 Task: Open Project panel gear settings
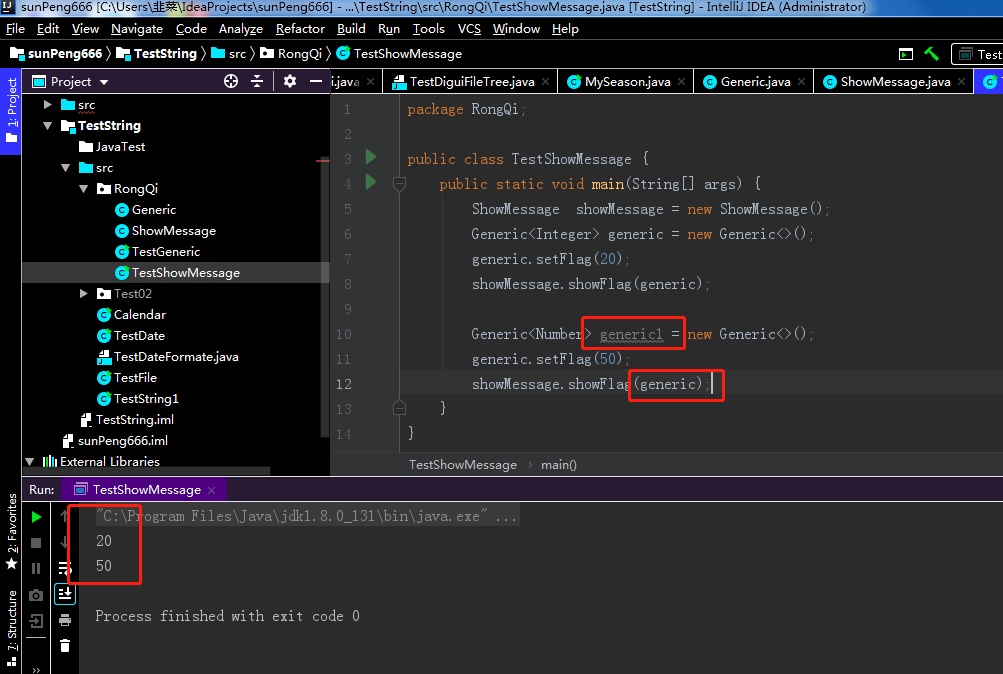point(290,81)
